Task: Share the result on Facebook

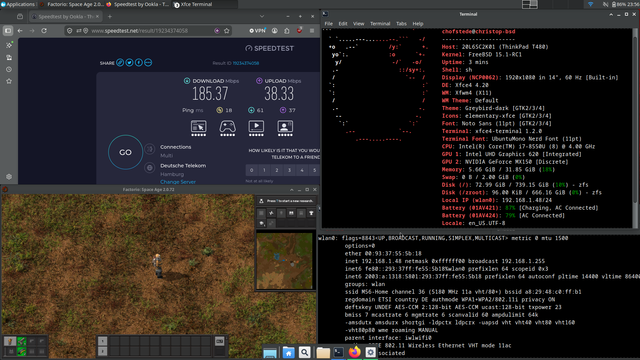Action: tap(139, 62)
